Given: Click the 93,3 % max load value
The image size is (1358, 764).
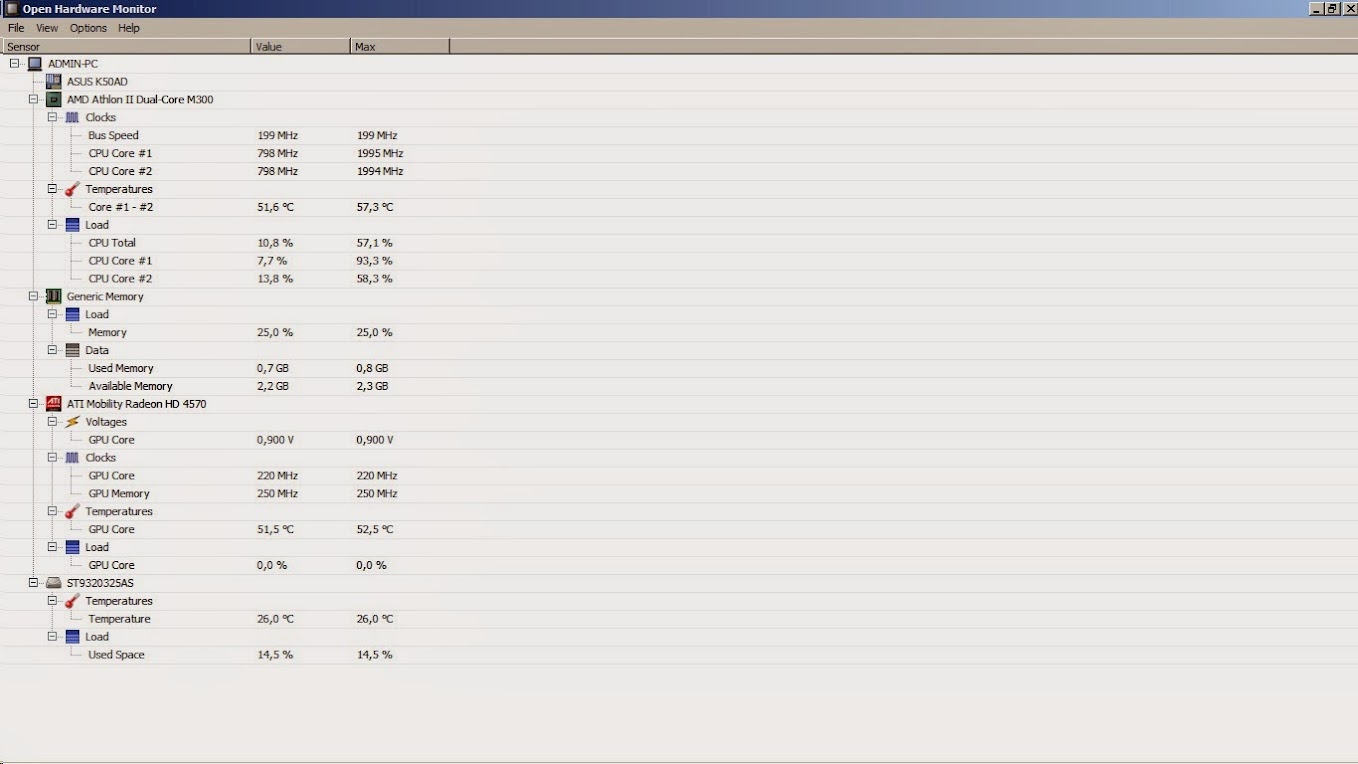Looking at the screenshot, I should (374, 261).
